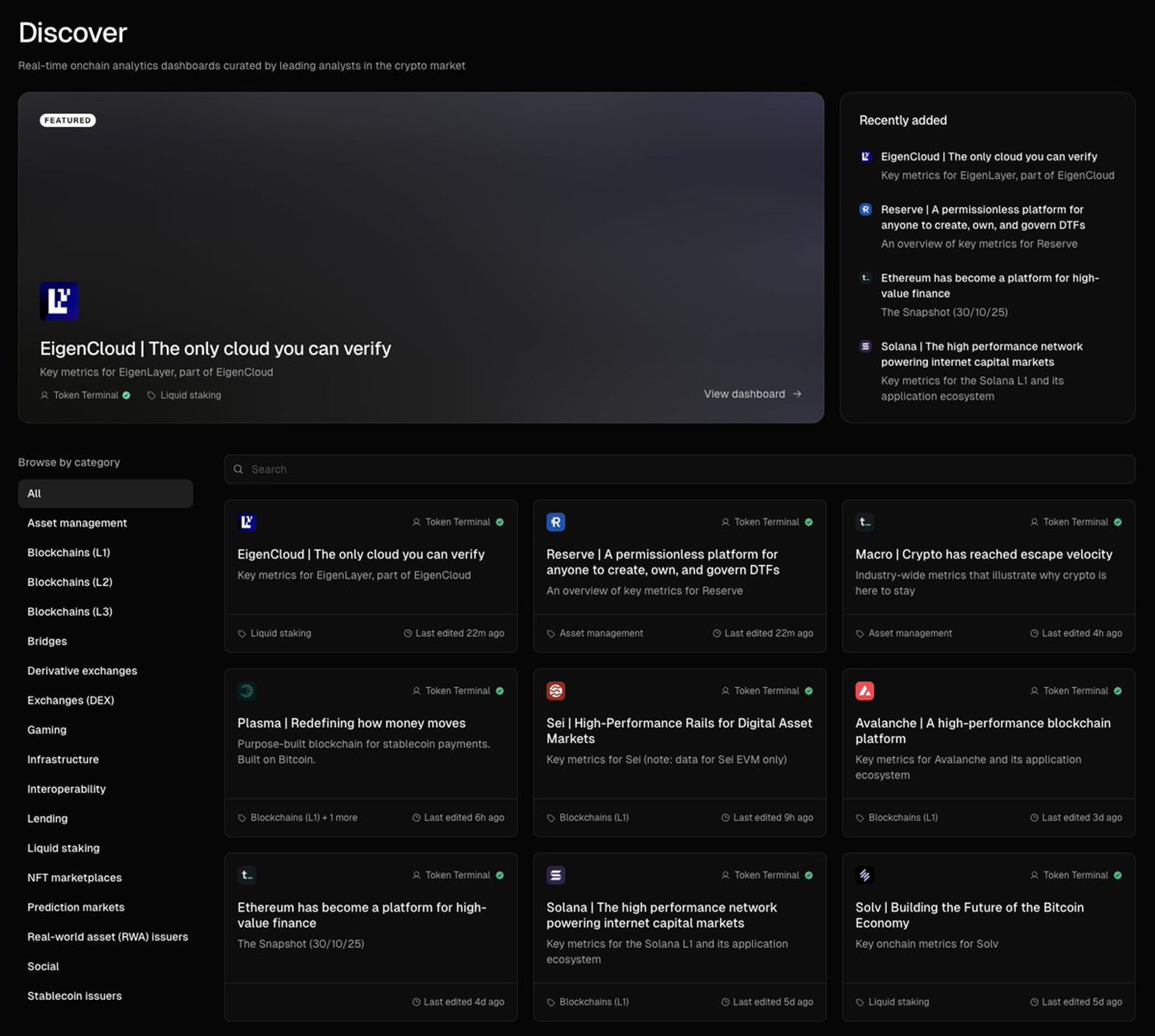1155x1036 pixels.
Task: Click the Solana icon in Recently added list
Action: [x=865, y=346]
